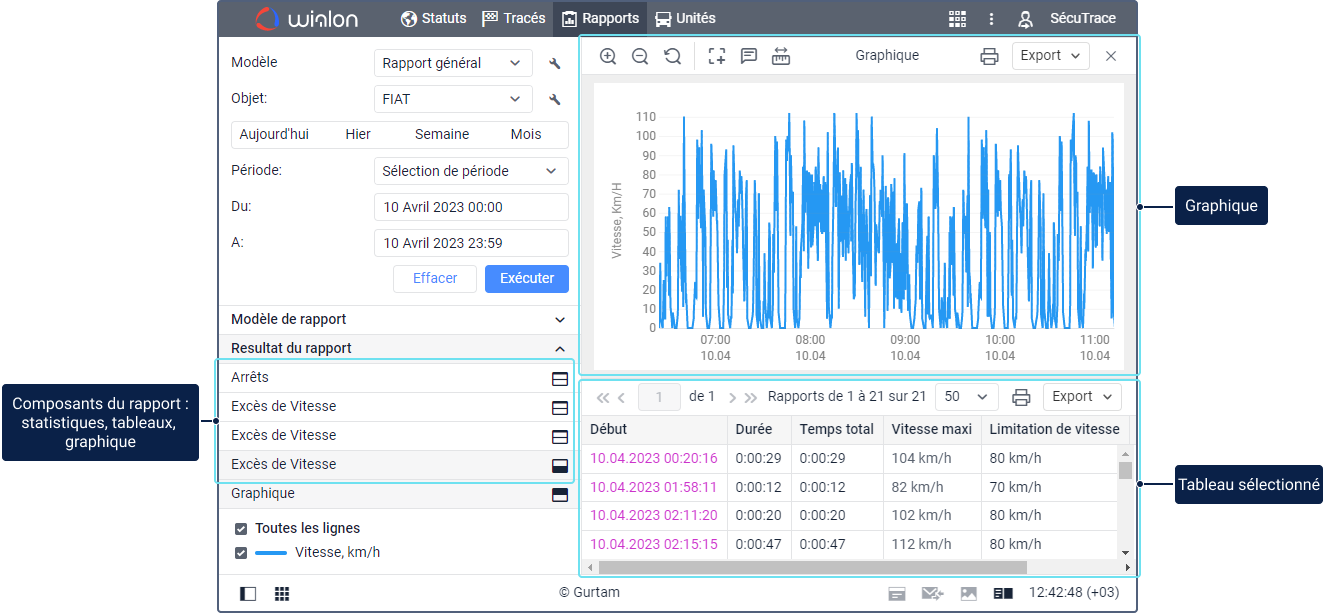
Task: Open the Unités tab
Action: pos(685,18)
